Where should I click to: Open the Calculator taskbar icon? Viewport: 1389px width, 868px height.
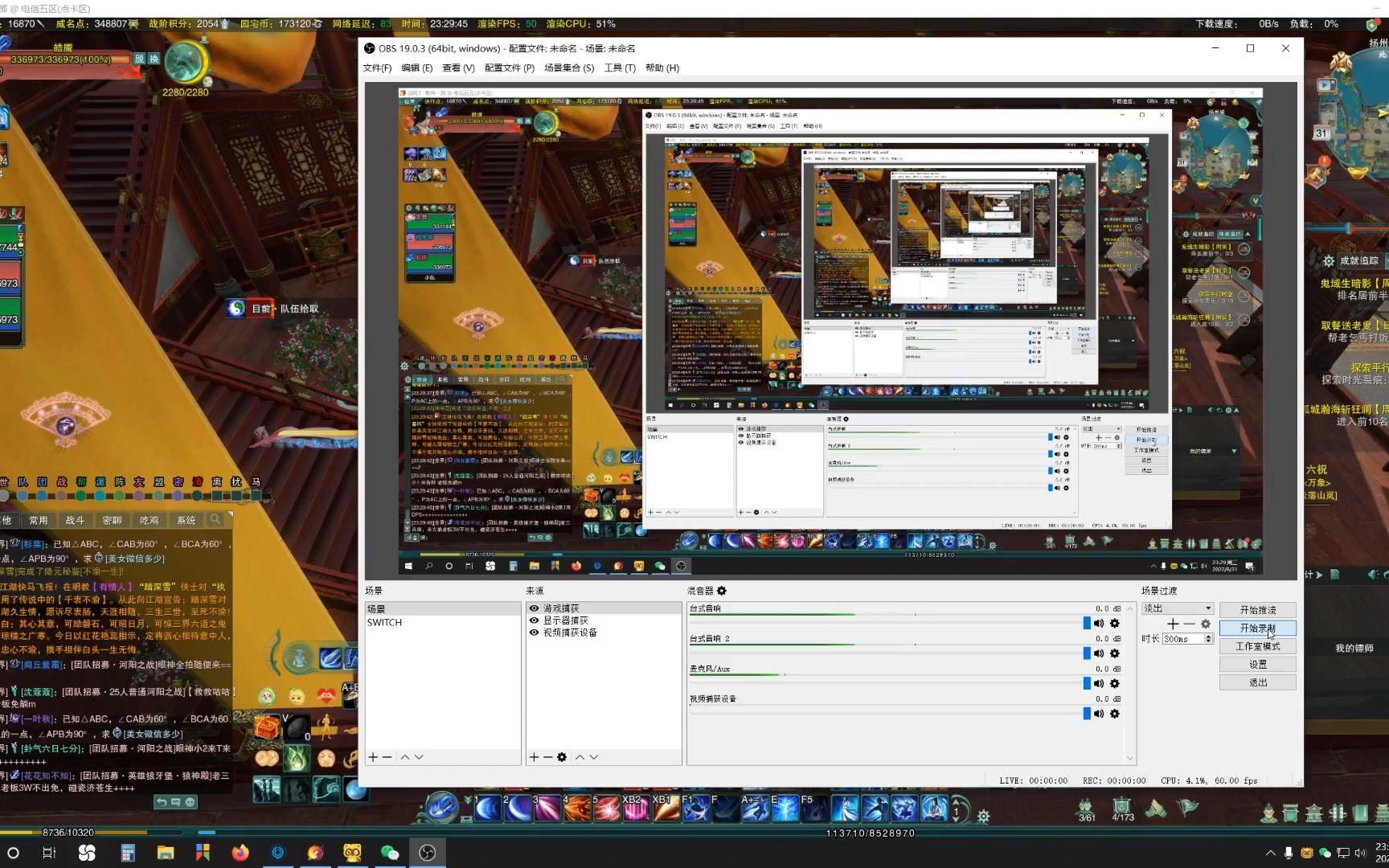pos(128,853)
